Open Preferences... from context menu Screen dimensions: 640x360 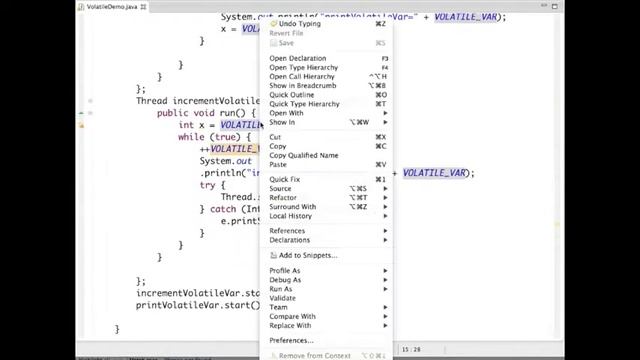pyautogui.click(x=327, y=340)
